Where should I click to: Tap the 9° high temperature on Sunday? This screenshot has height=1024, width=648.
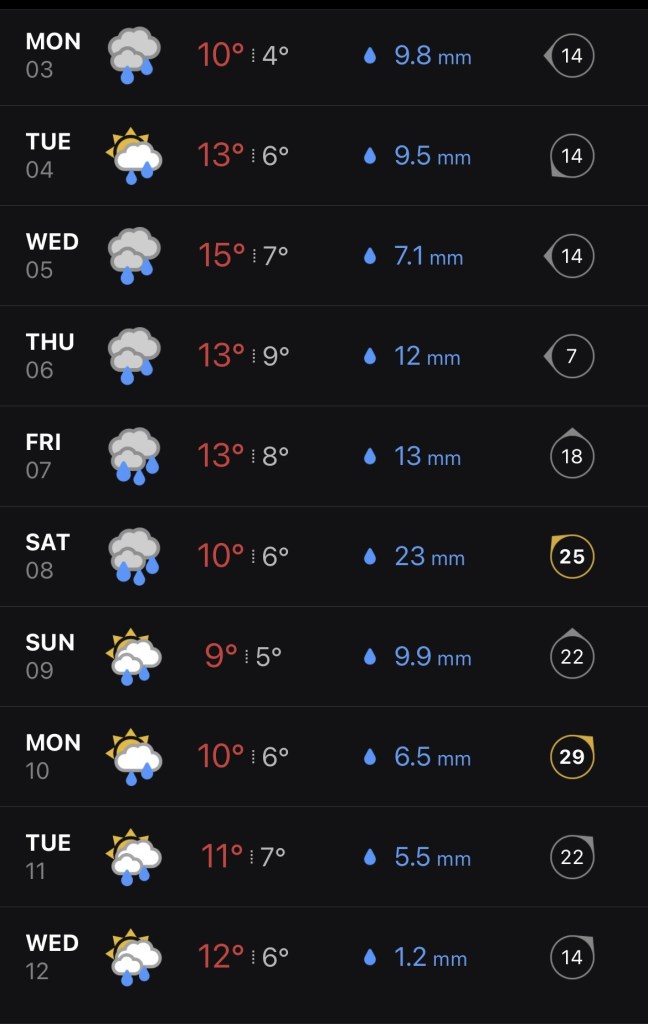(x=221, y=656)
